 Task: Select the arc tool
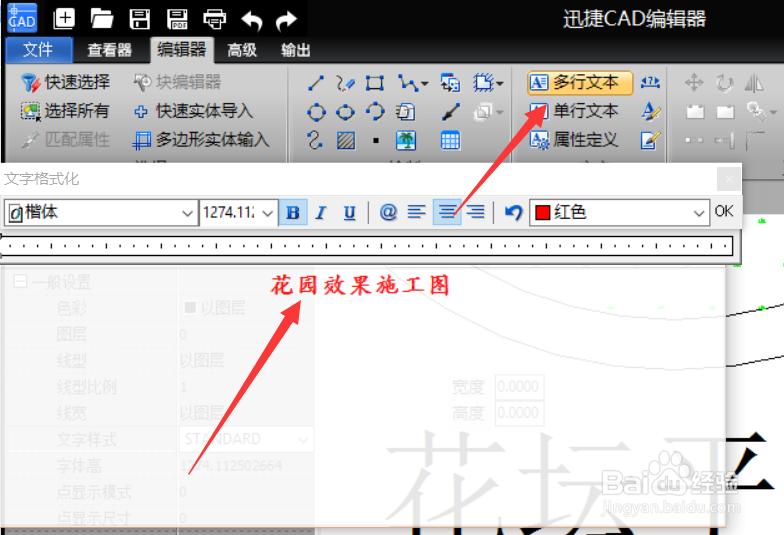(x=375, y=112)
